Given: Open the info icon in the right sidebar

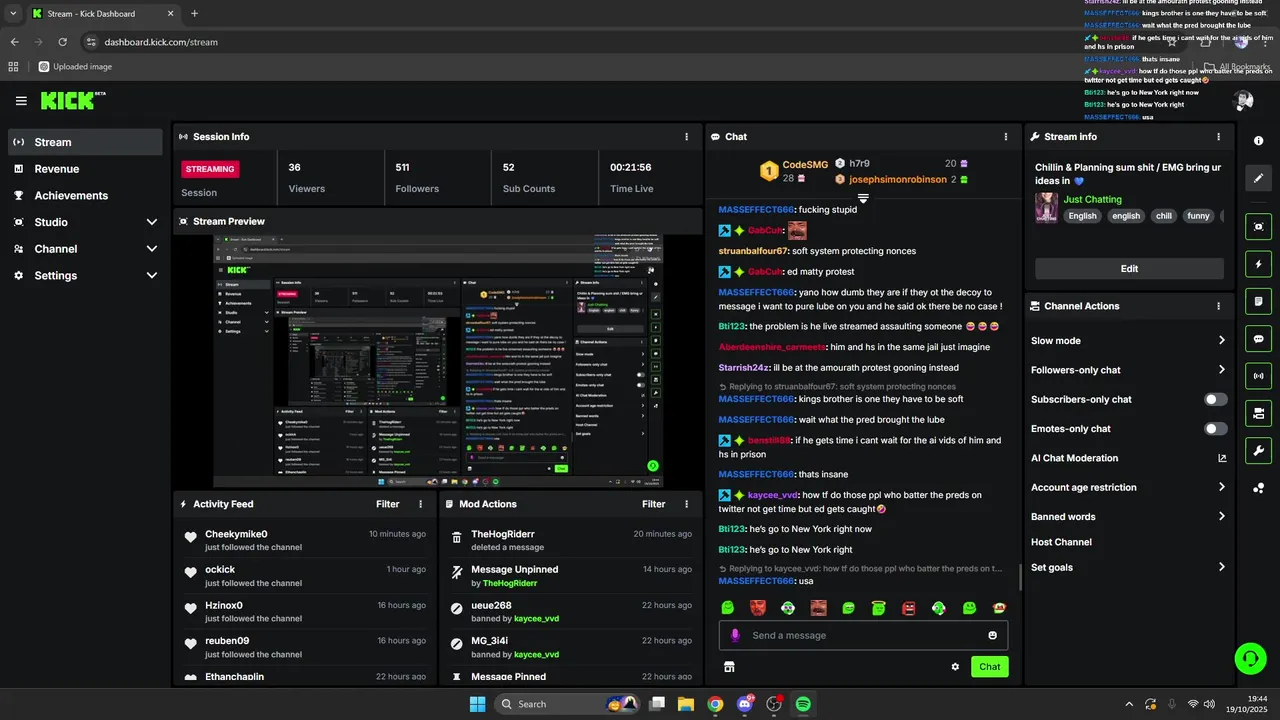Looking at the screenshot, I should point(1259,141).
